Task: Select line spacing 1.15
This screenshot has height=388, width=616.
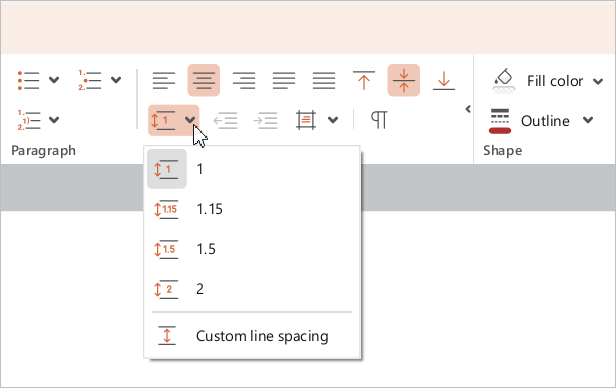Action: pyautogui.click(x=252, y=209)
